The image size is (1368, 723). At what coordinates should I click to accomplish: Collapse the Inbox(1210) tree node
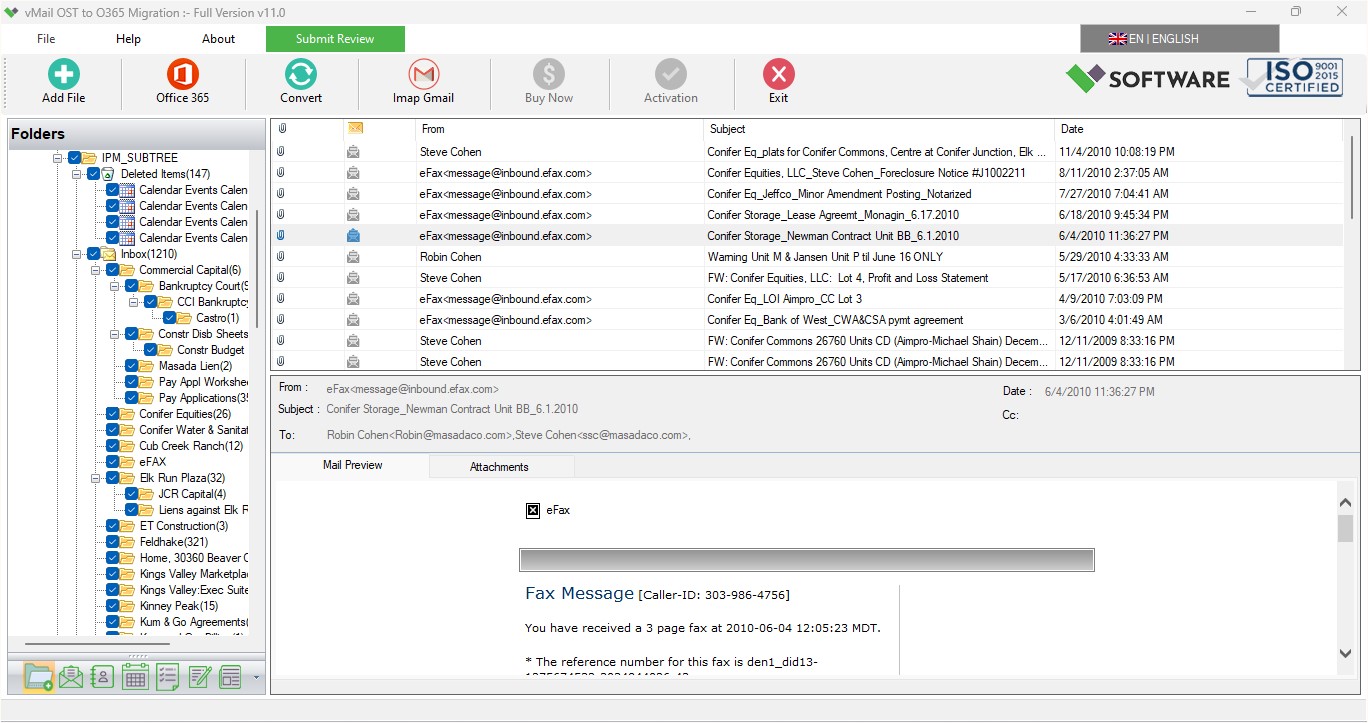[x=77, y=254]
